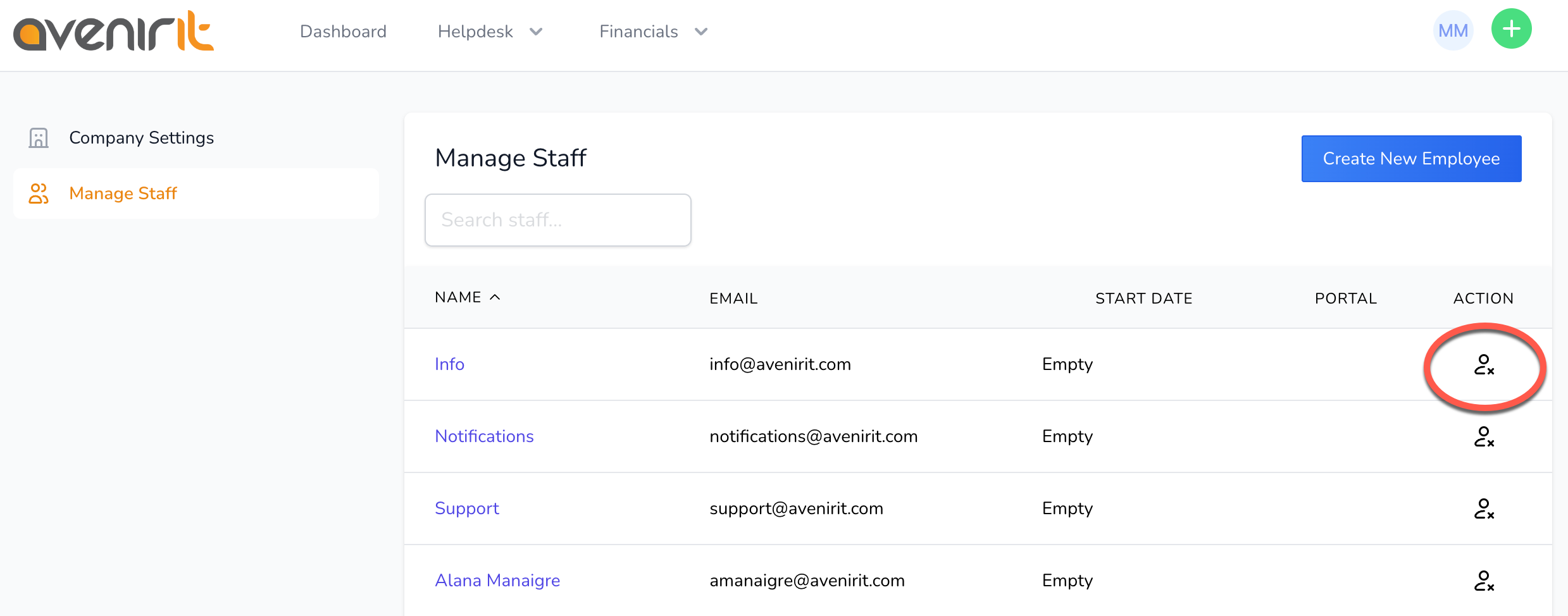Open the Info staff profile link
The image size is (1568, 616).
coord(449,364)
